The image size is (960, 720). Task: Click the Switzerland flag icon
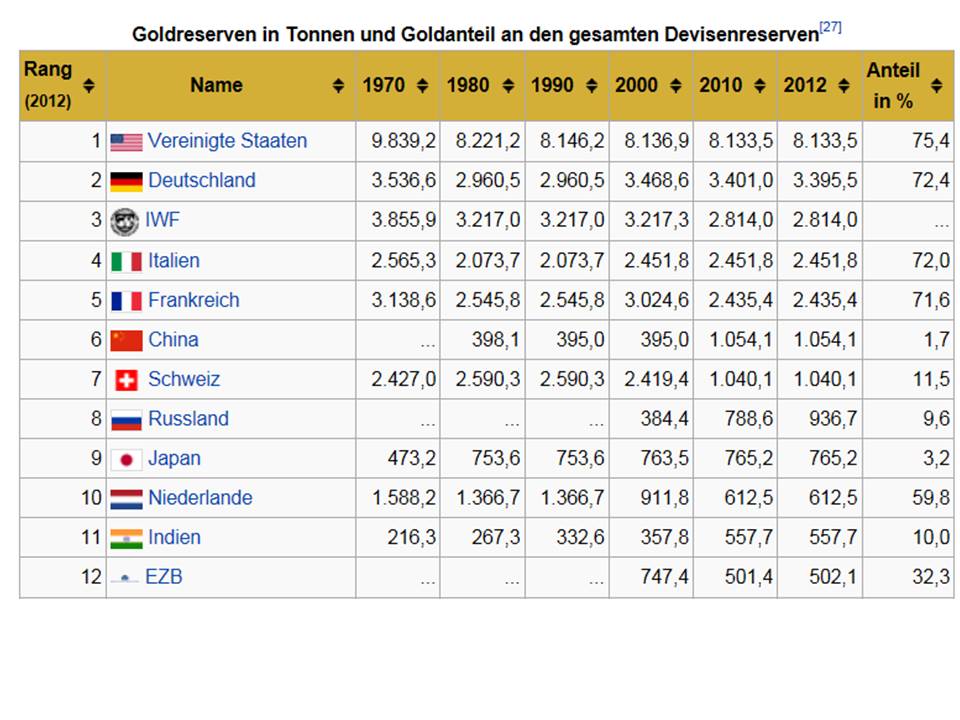(125, 378)
